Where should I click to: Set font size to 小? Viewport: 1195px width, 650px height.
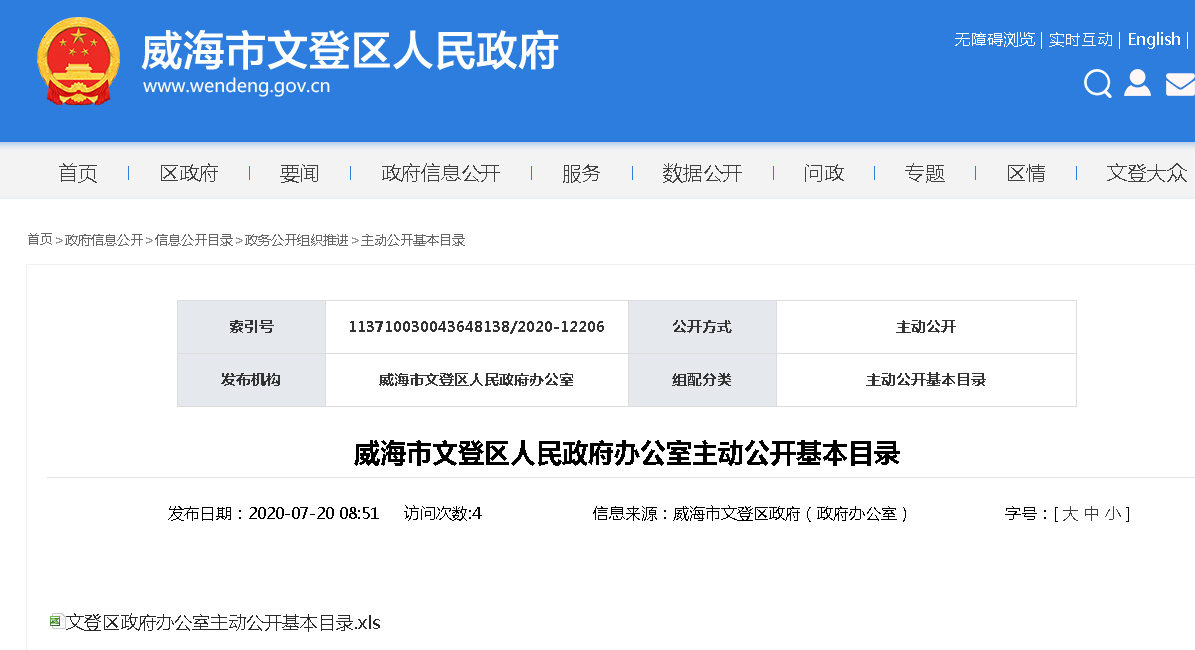click(x=1113, y=514)
